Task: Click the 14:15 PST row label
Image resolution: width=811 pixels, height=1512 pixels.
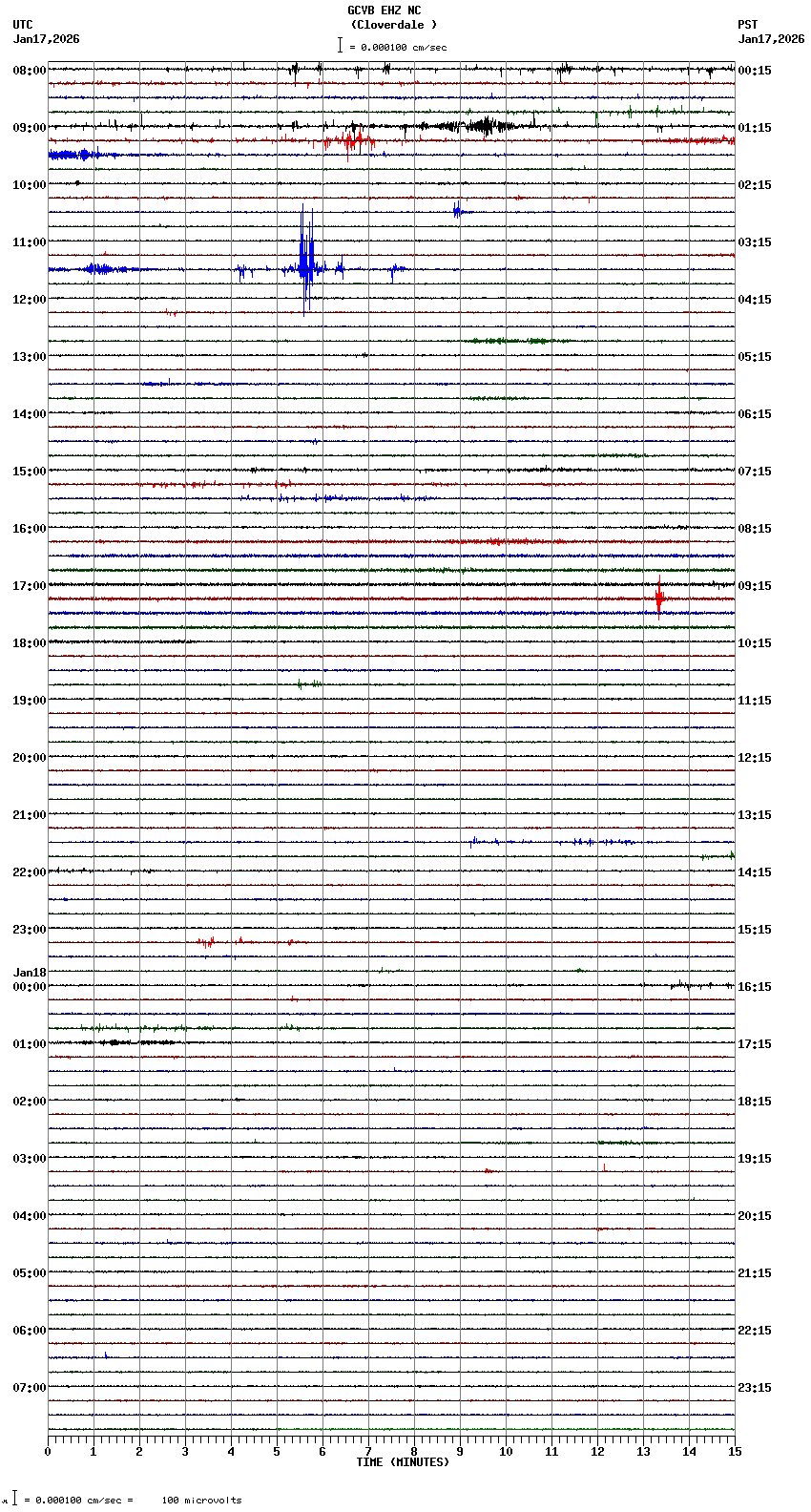Action: tap(755, 872)
